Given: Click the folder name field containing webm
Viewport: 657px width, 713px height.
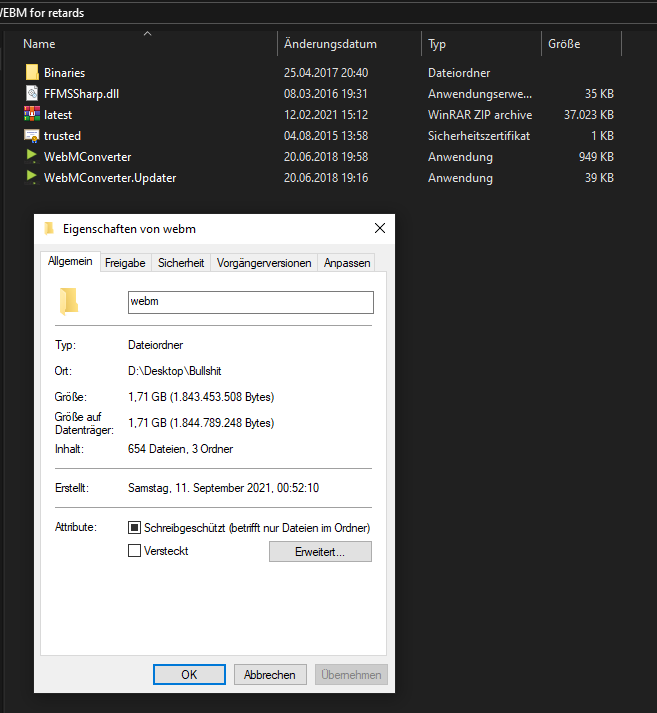Looking at the screenshot, I should (251, 302).
